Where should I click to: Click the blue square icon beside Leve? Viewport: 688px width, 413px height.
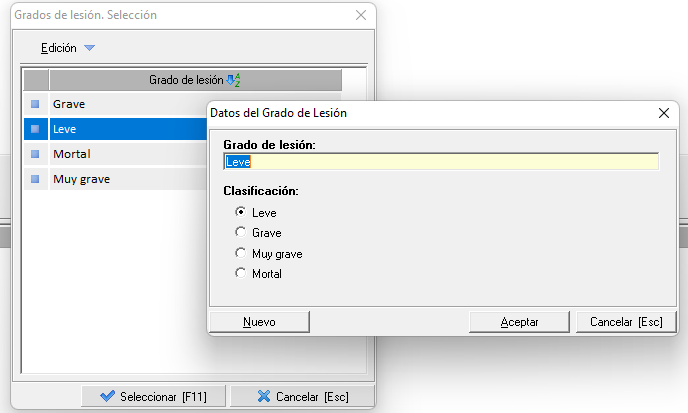point(36,129)
